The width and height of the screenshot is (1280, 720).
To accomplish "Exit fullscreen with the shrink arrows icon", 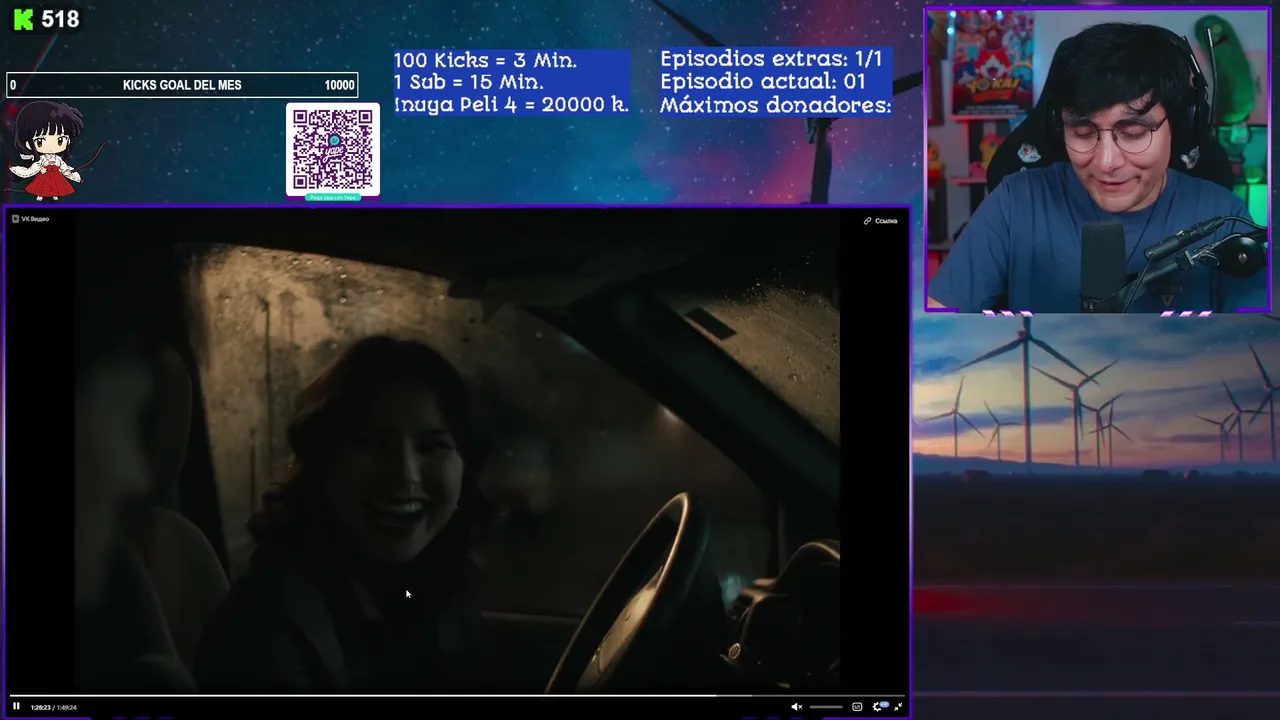I will click(x=898, y=707).
